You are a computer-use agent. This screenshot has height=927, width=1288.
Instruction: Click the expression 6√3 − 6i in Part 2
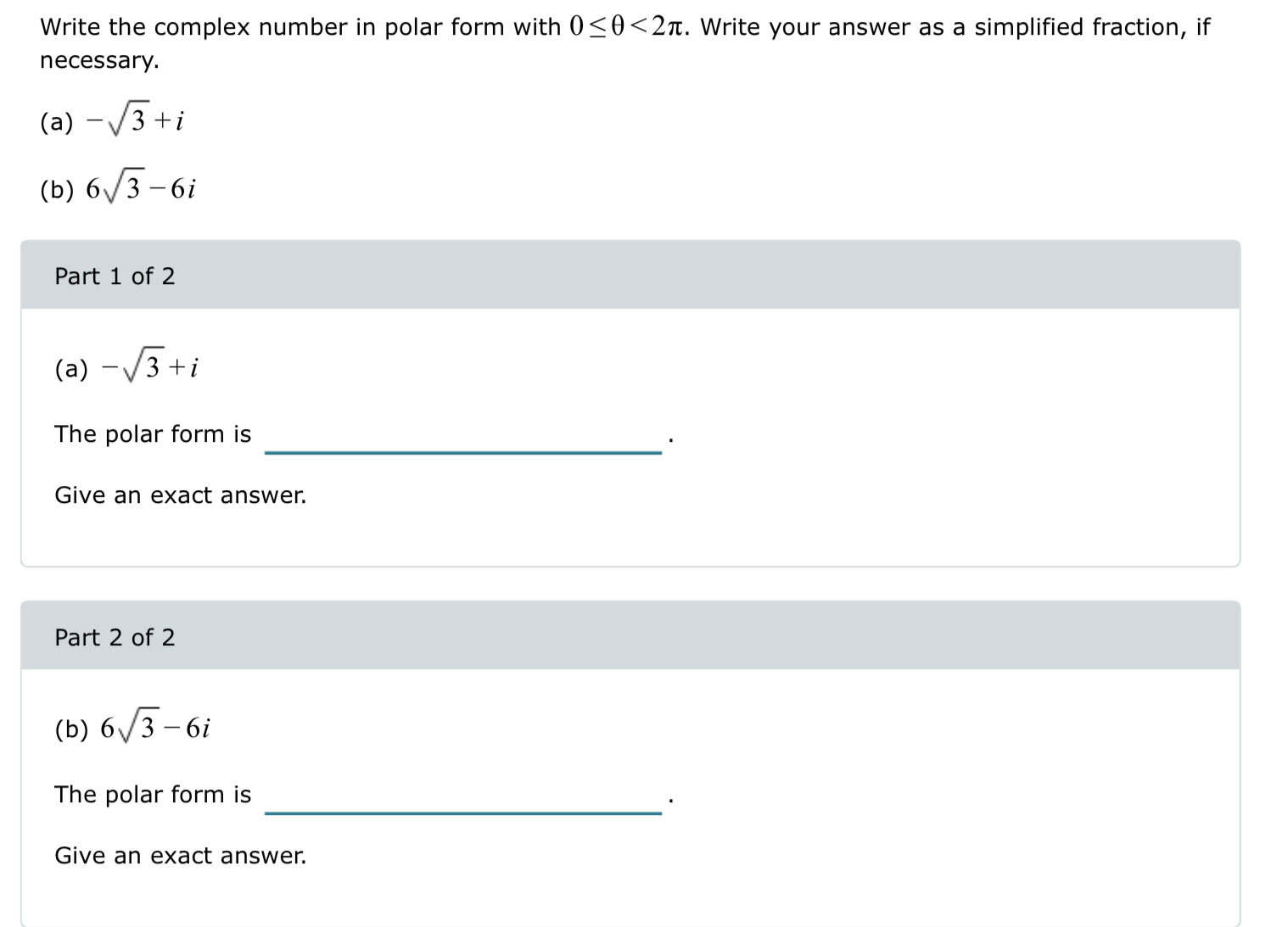click(132, 725)
